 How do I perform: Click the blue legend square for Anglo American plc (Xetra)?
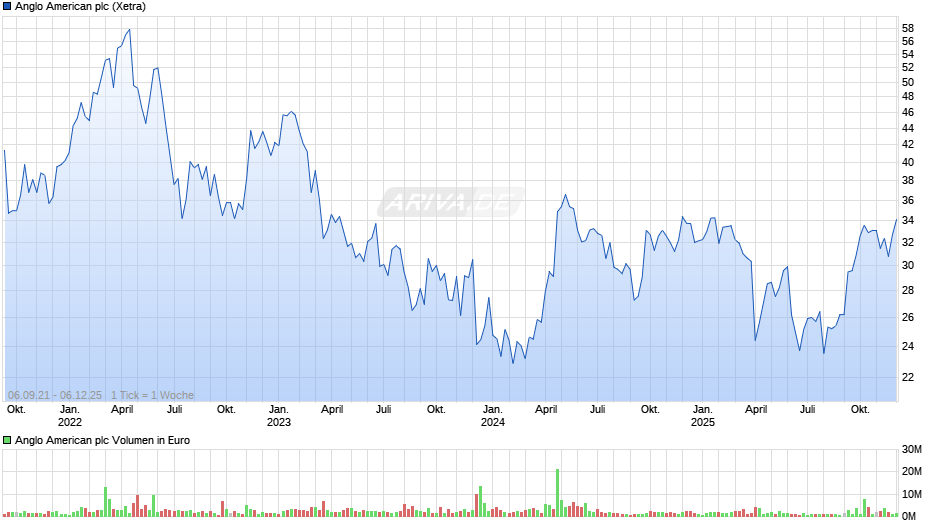(7, 7)
